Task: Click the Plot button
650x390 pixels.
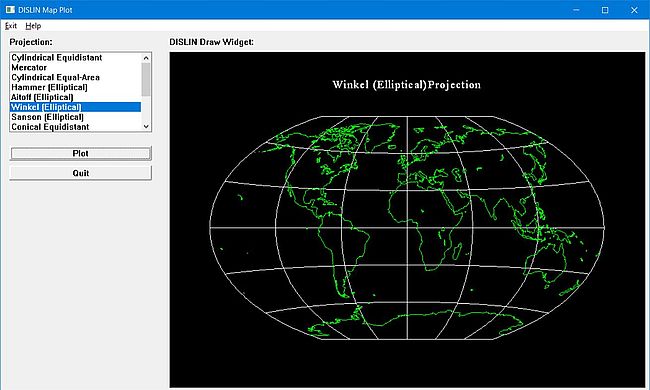Action: click(x=80, y=153)
